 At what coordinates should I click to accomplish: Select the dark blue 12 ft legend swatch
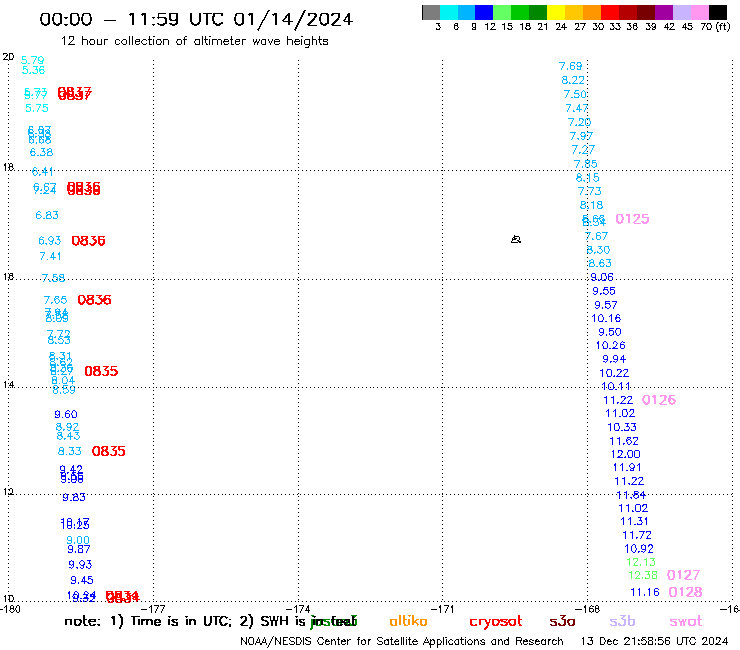(484, 12)
